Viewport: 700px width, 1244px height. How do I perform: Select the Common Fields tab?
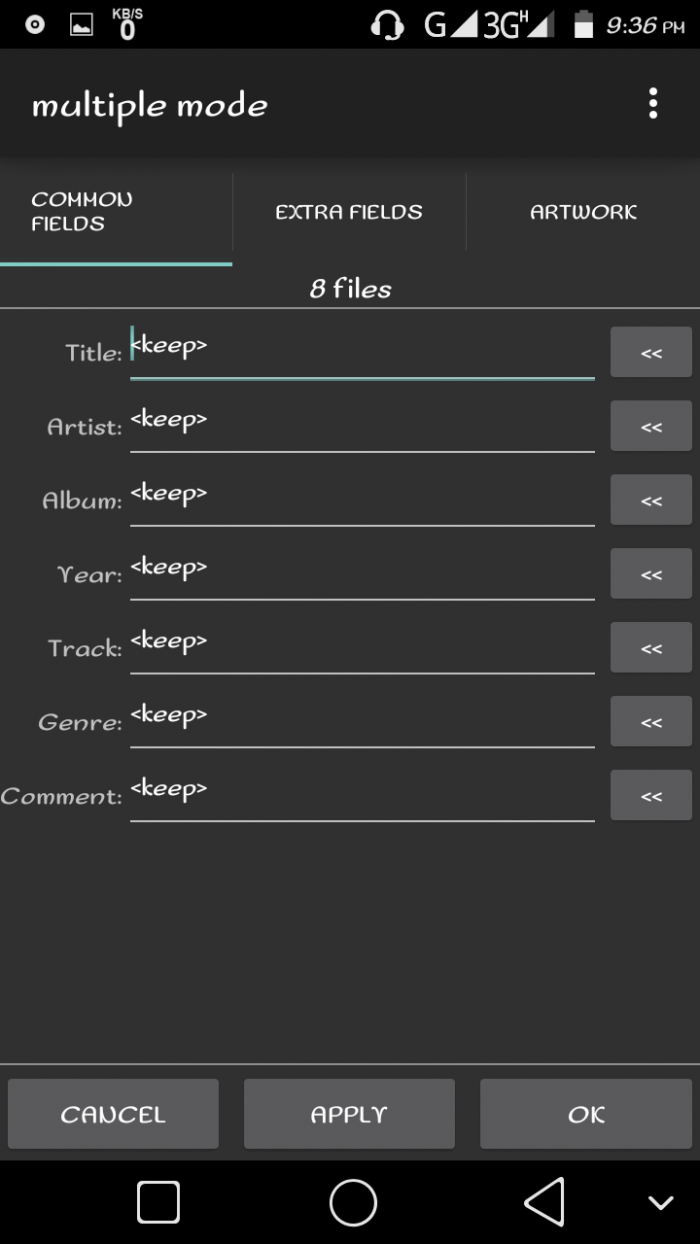[x=116, y=212]
